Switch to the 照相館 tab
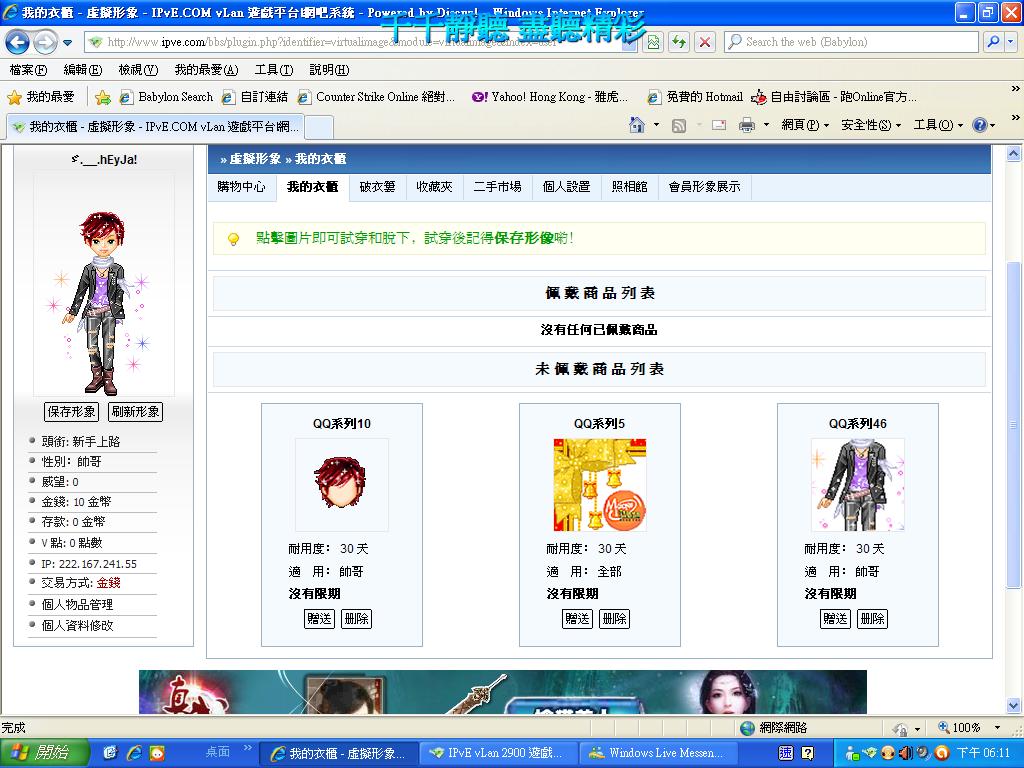The image size is (1024, 768). [630, 187]
